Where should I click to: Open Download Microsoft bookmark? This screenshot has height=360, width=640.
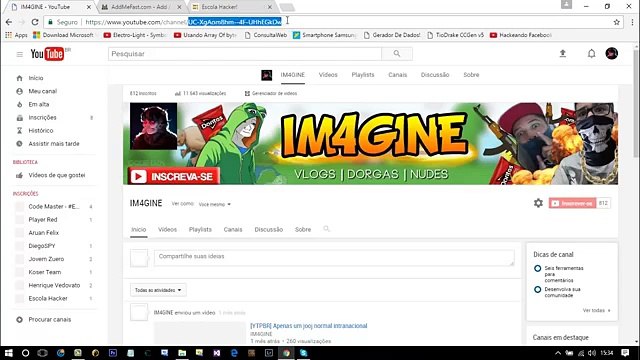pyautogui.click(x=63, y=35)
